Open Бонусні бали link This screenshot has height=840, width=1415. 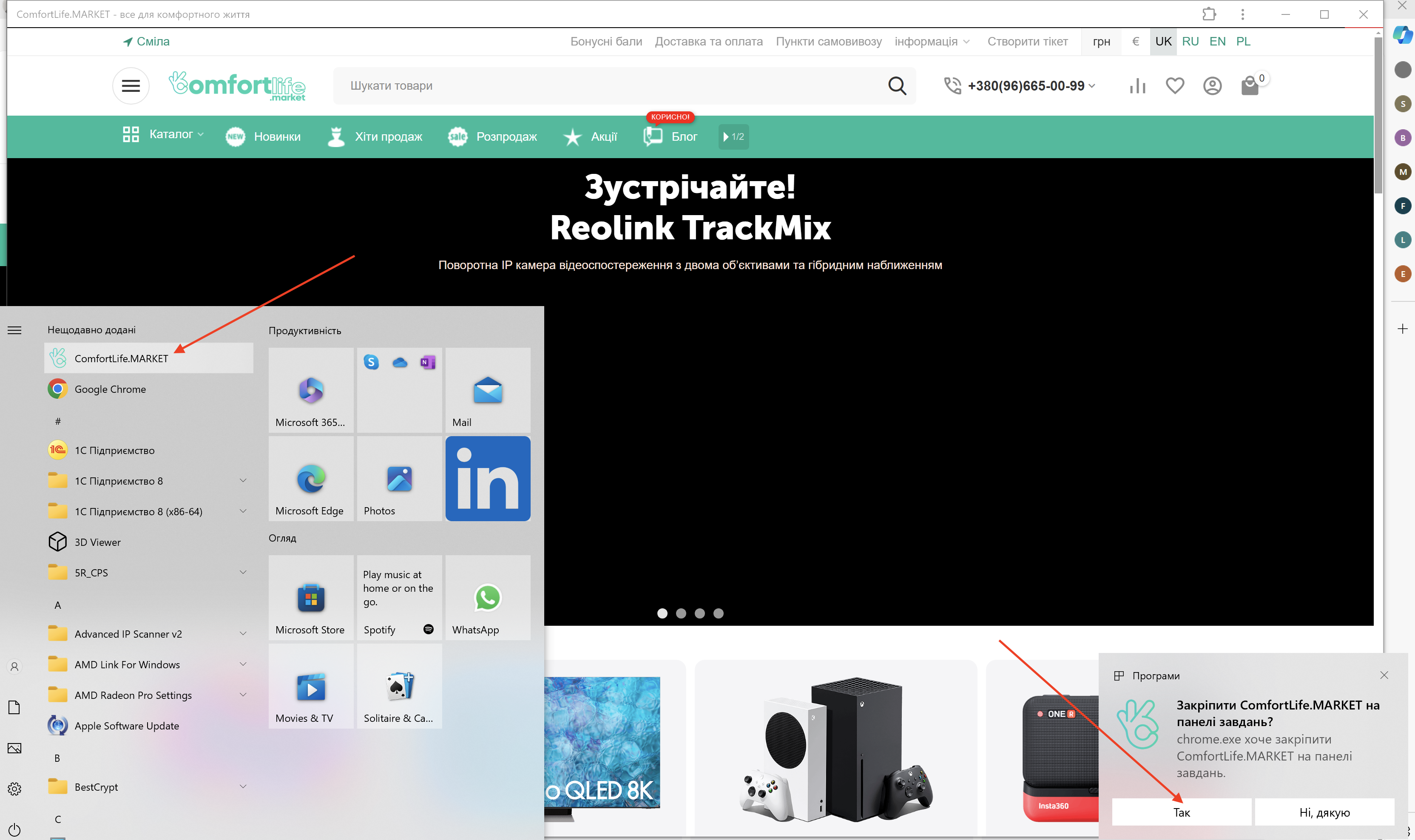tap(606, 41)
